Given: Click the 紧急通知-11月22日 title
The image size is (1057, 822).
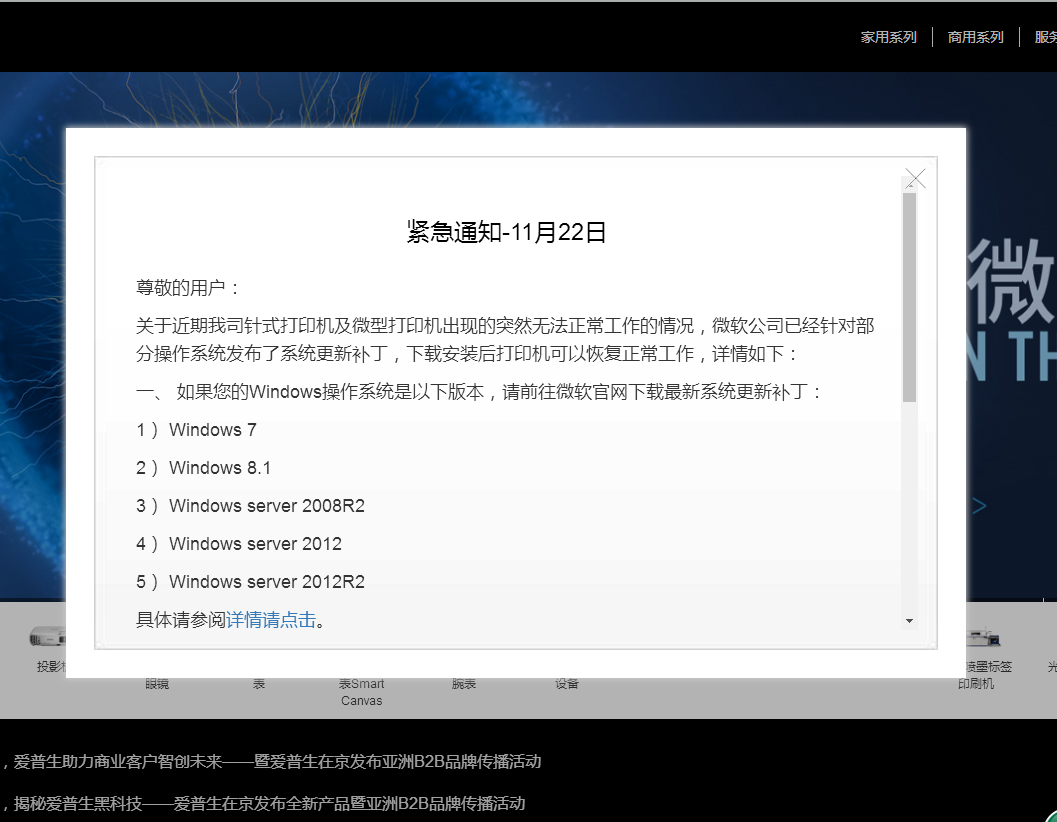Looking at the screenshot, I should 506,232.
